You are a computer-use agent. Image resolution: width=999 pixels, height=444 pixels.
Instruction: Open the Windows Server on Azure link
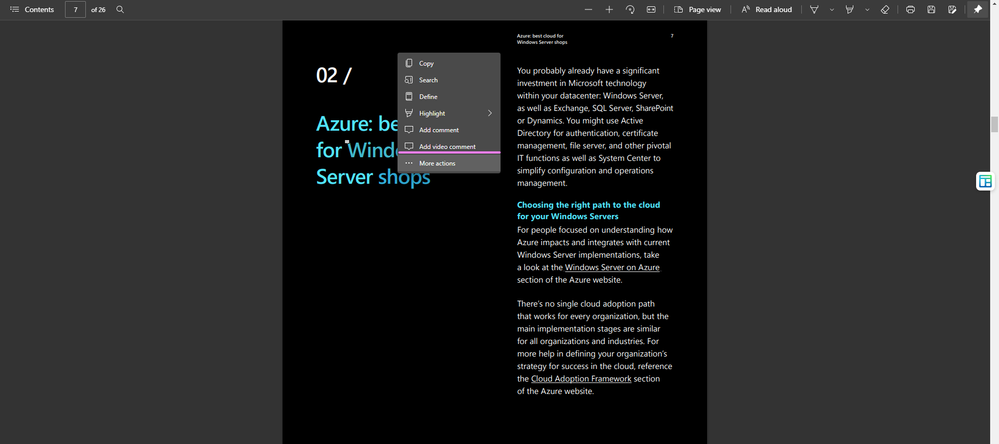pyautogui.click(x=612, y=268)
